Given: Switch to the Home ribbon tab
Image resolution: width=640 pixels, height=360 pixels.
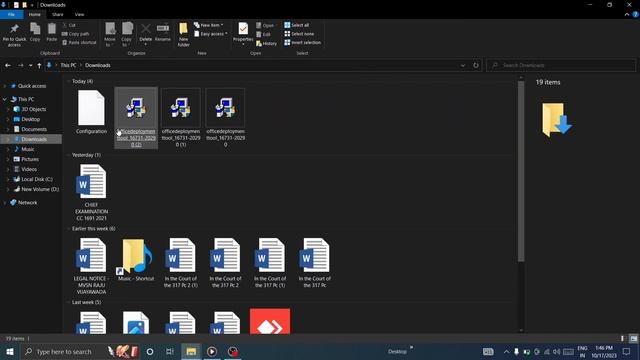Looking at the screenshot, I should pyautogui.click(x=35, y=14).
